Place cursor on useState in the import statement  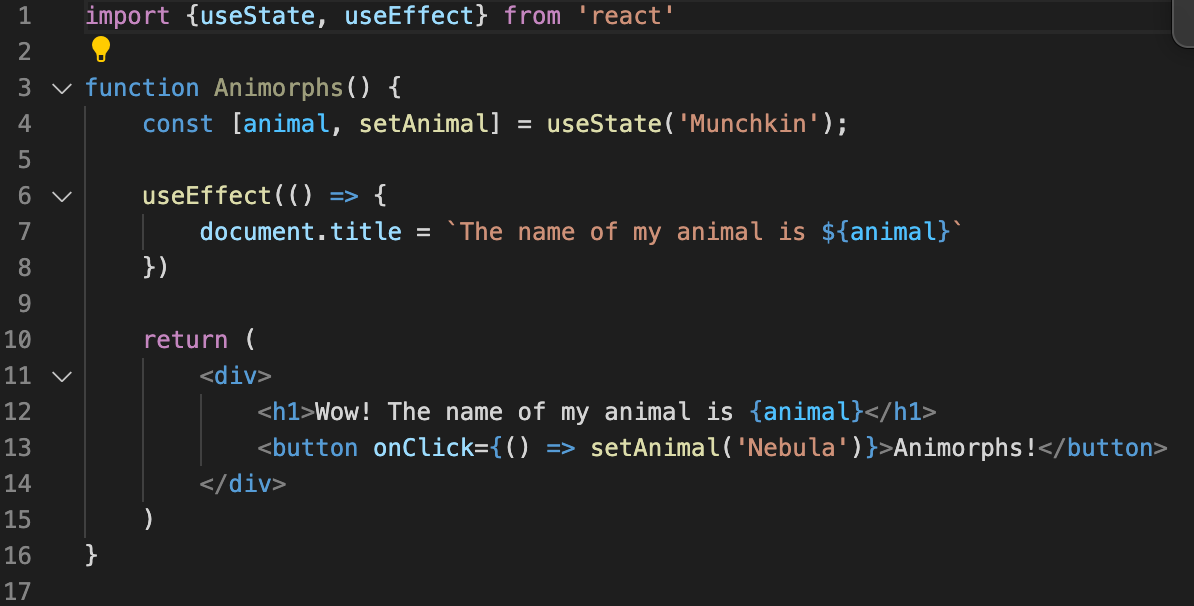pyautogui.click(x=258, y=16)
